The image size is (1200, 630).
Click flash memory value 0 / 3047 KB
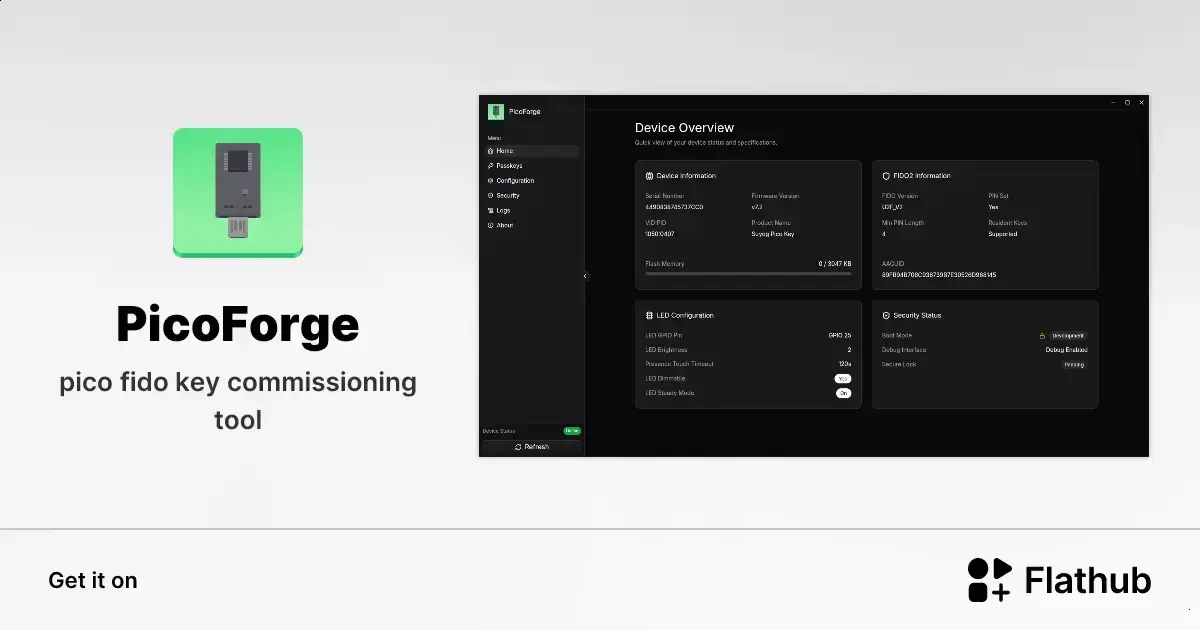(x=835, y=264)
